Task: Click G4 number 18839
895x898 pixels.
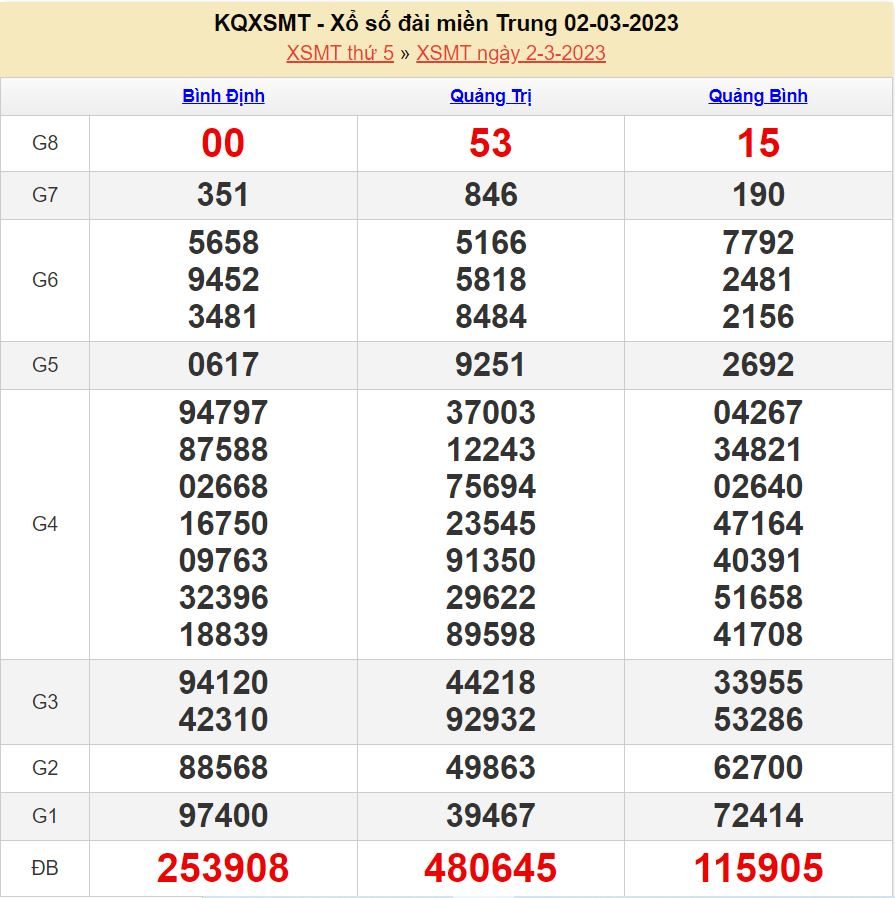Action: point(223,635)
